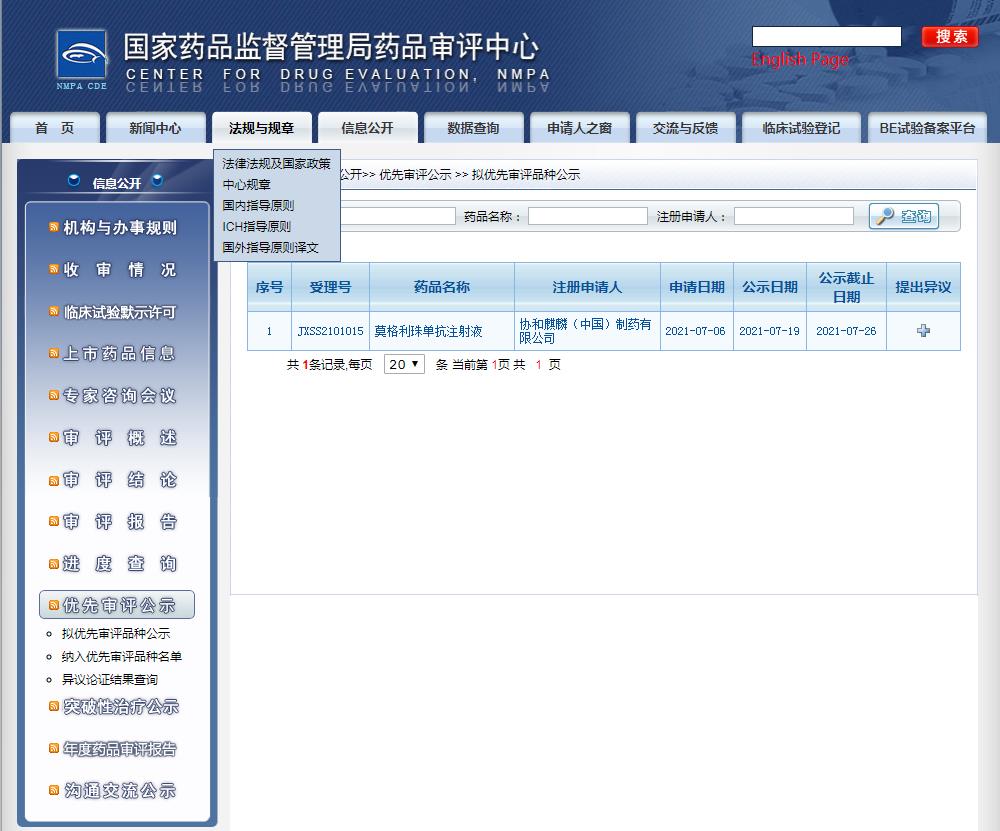Screen dimensions: 1000x831
Task: Open 沟通交流公示 sidebar item
Action: pos(120,791)
